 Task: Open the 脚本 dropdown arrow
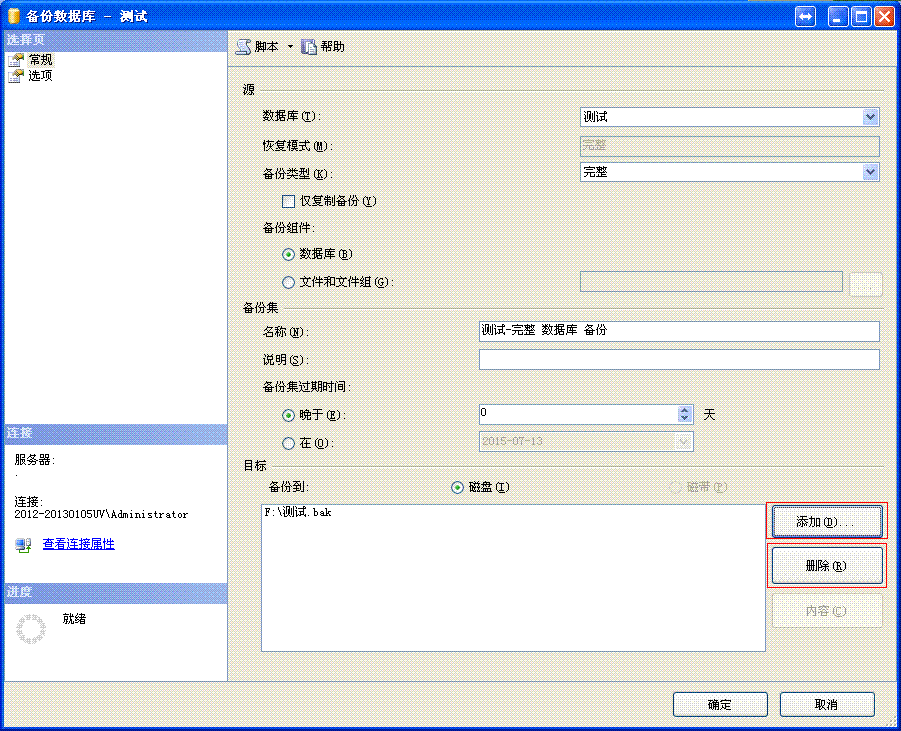pos(290,47)
